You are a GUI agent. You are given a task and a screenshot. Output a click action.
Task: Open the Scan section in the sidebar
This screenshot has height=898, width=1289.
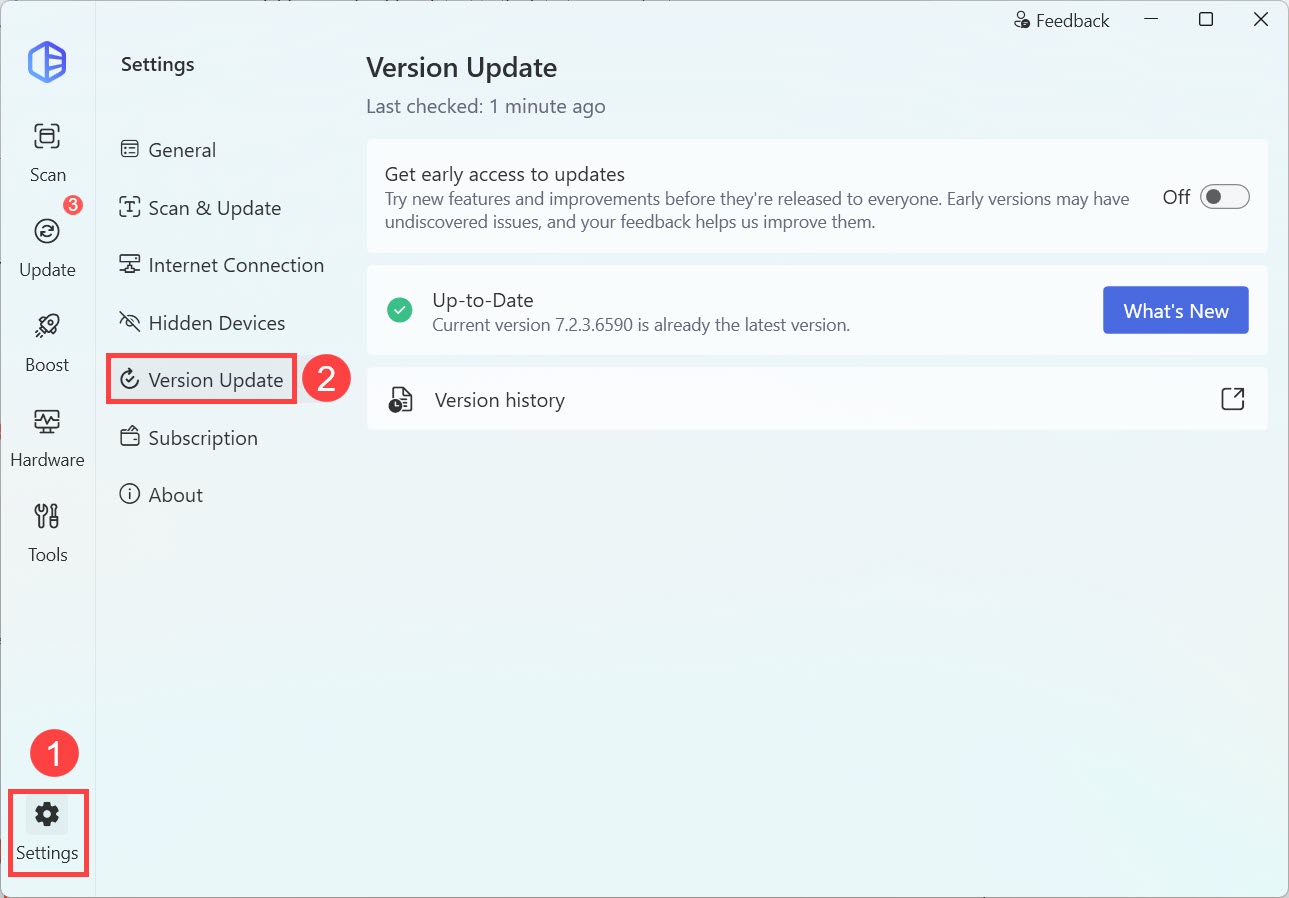[47, 153]
